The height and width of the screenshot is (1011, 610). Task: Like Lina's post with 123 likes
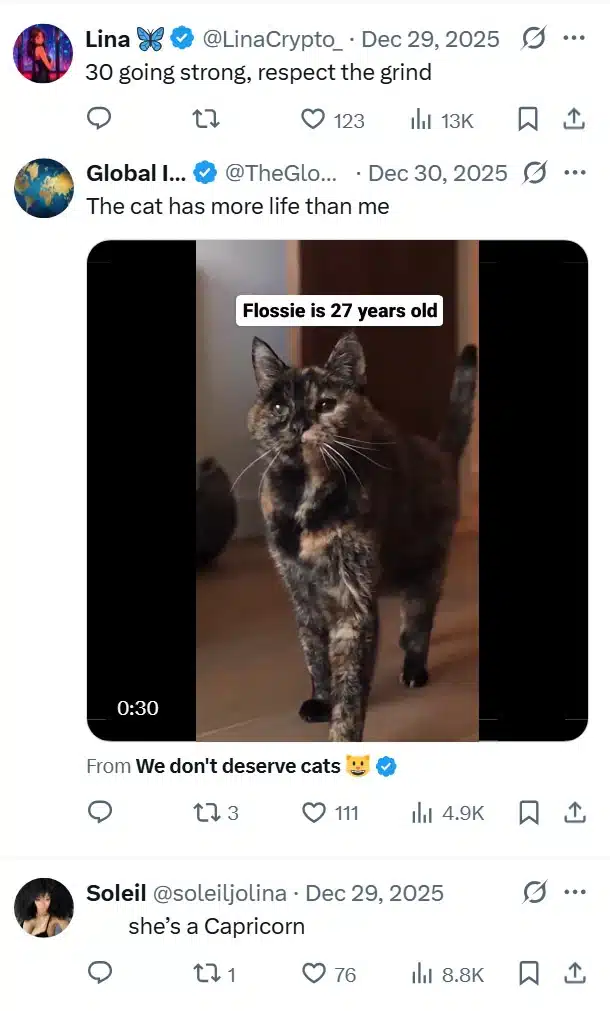pos(315,120)
